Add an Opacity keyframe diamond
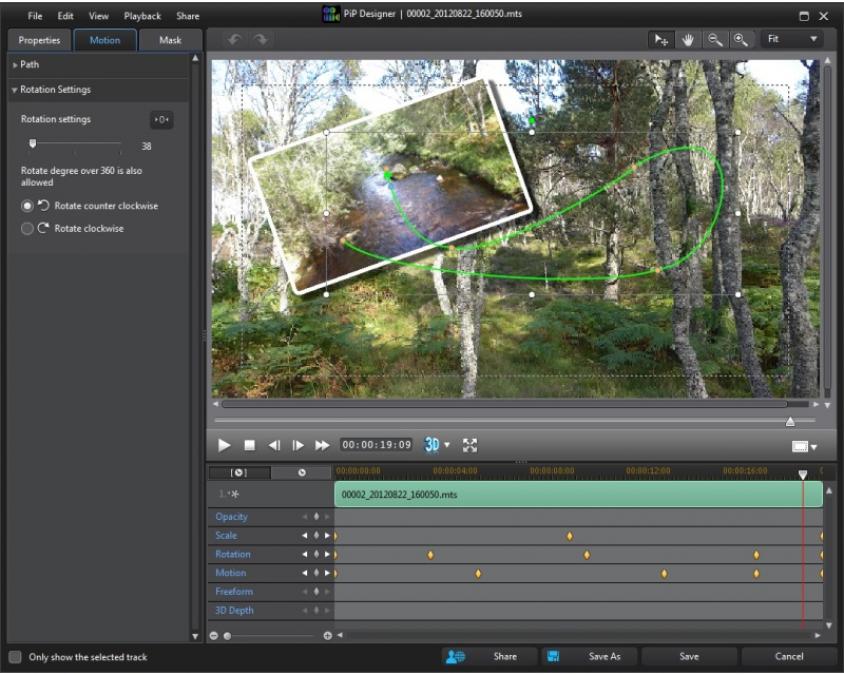 point(316,517)
